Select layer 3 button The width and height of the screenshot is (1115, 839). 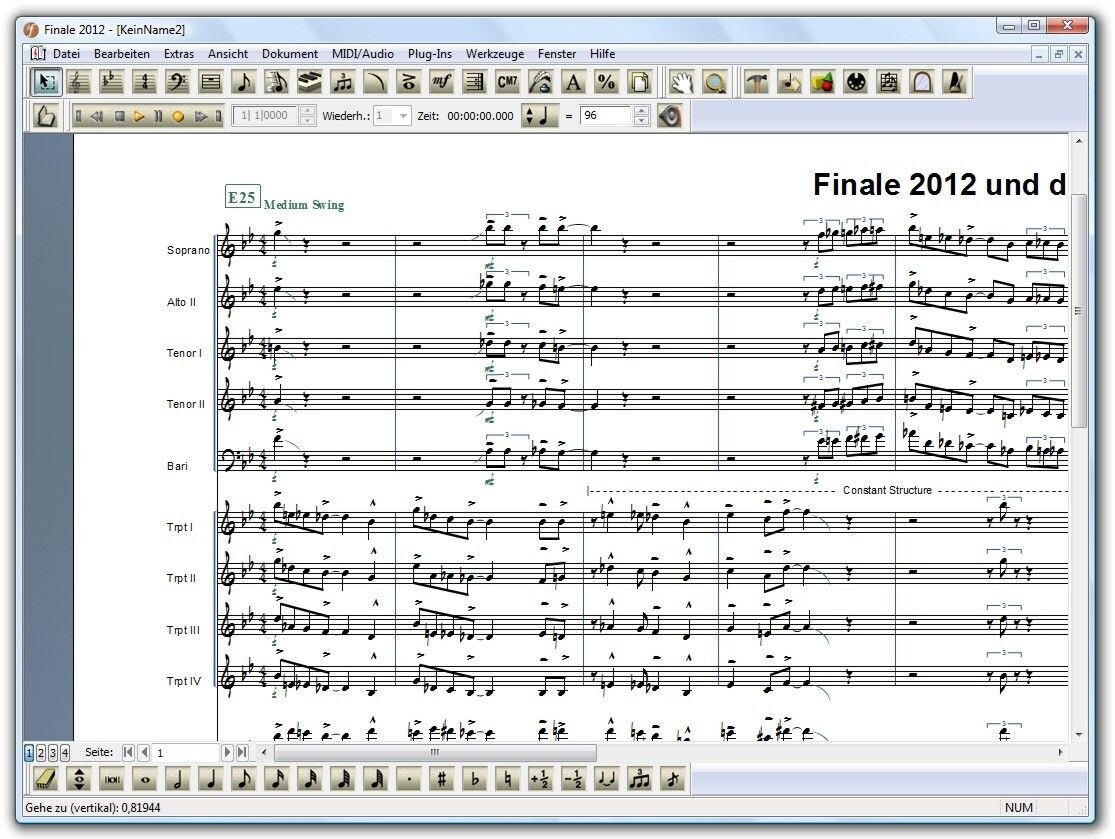[x=53, y=752]
